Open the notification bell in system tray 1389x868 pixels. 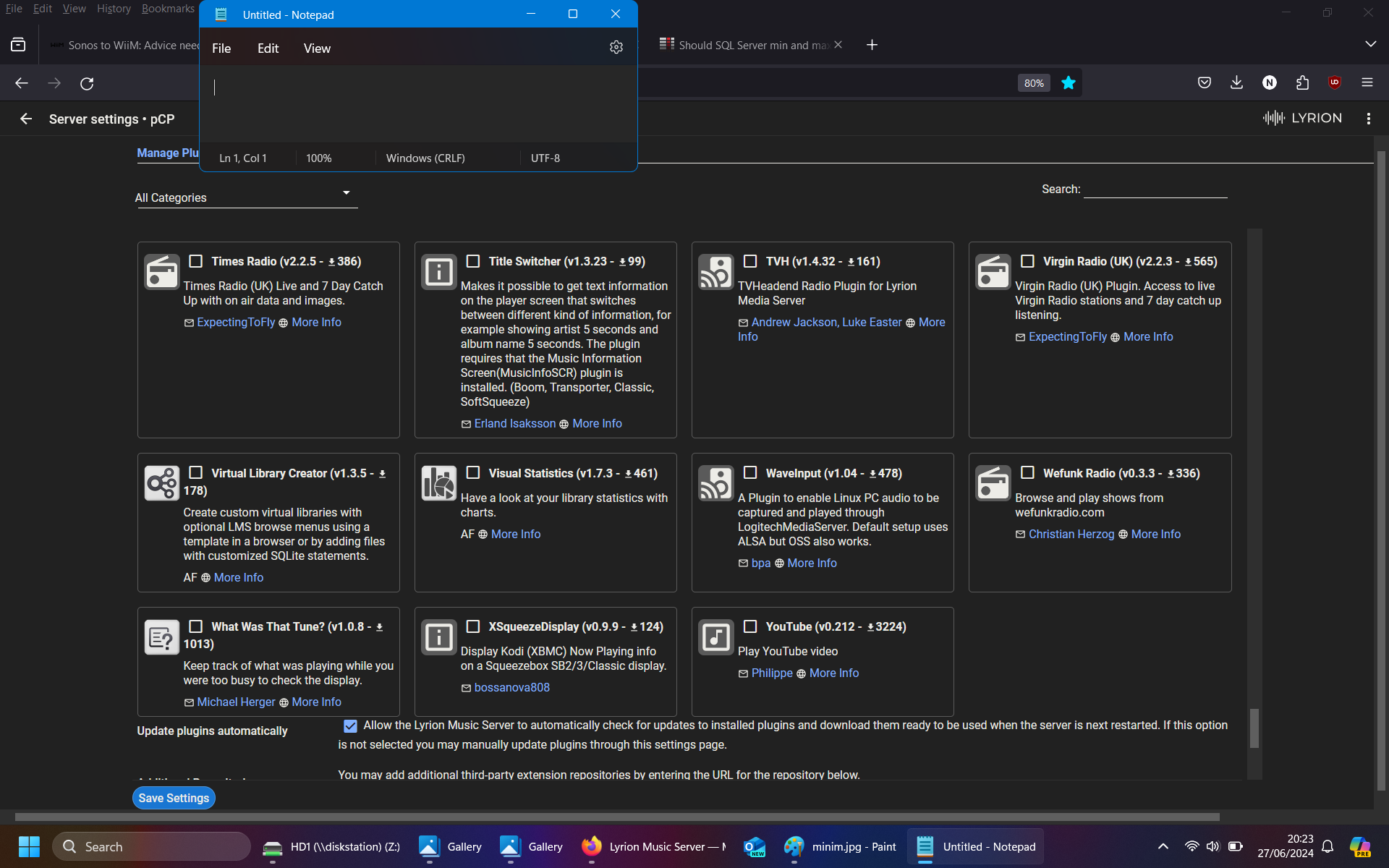pyautogui.click(x=1328, y=846)
